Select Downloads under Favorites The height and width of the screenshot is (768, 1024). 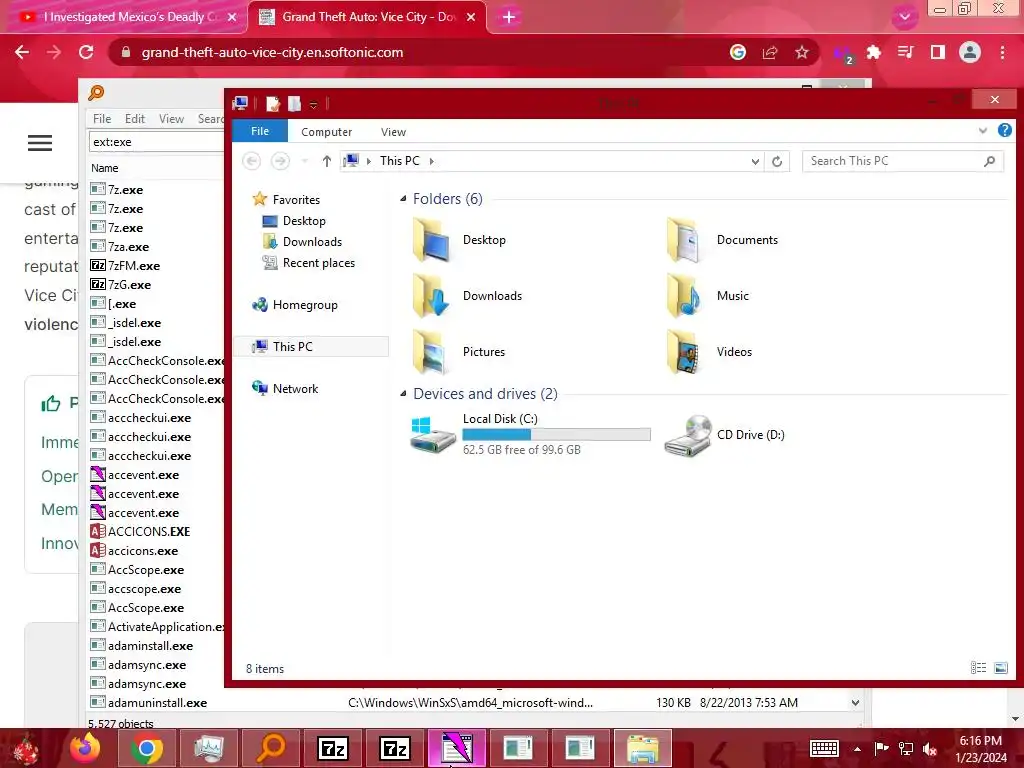pos(312,242)
